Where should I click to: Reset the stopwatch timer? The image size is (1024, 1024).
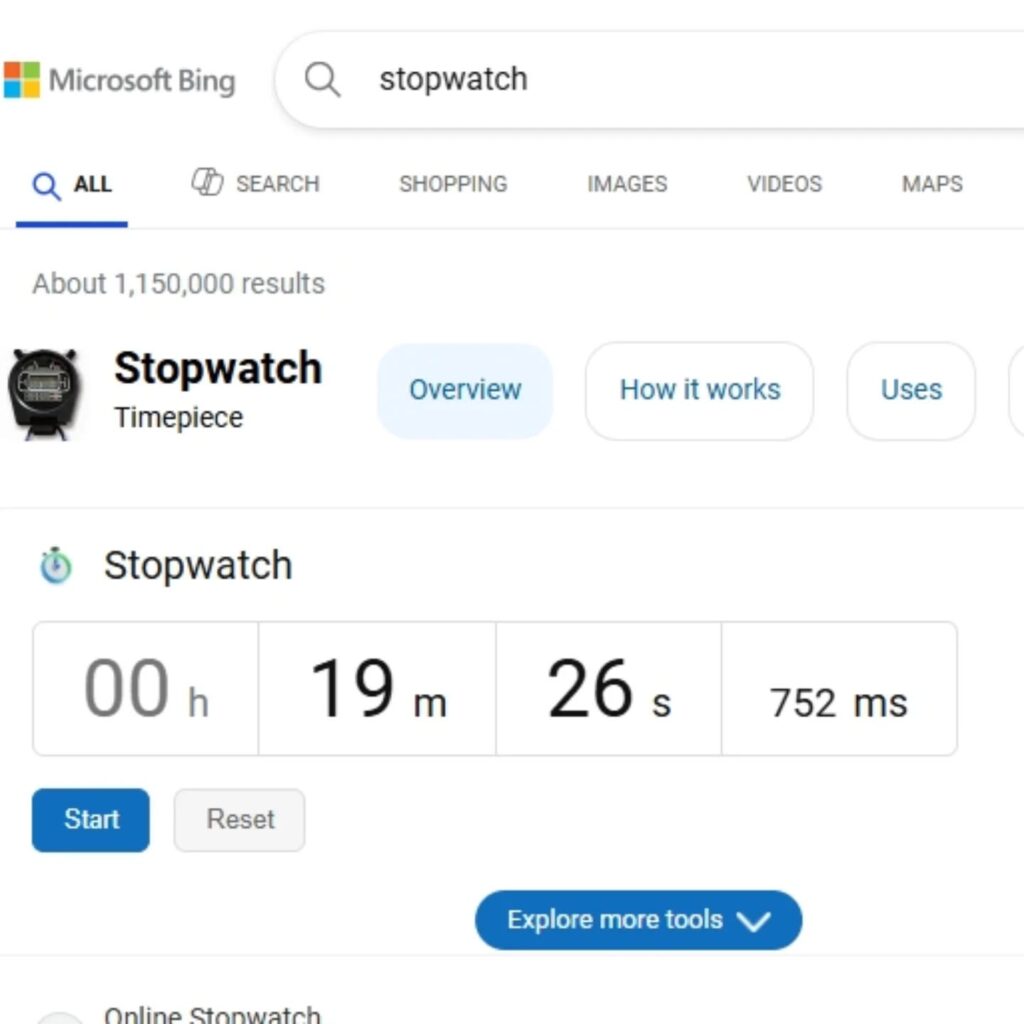click(240, 820)
